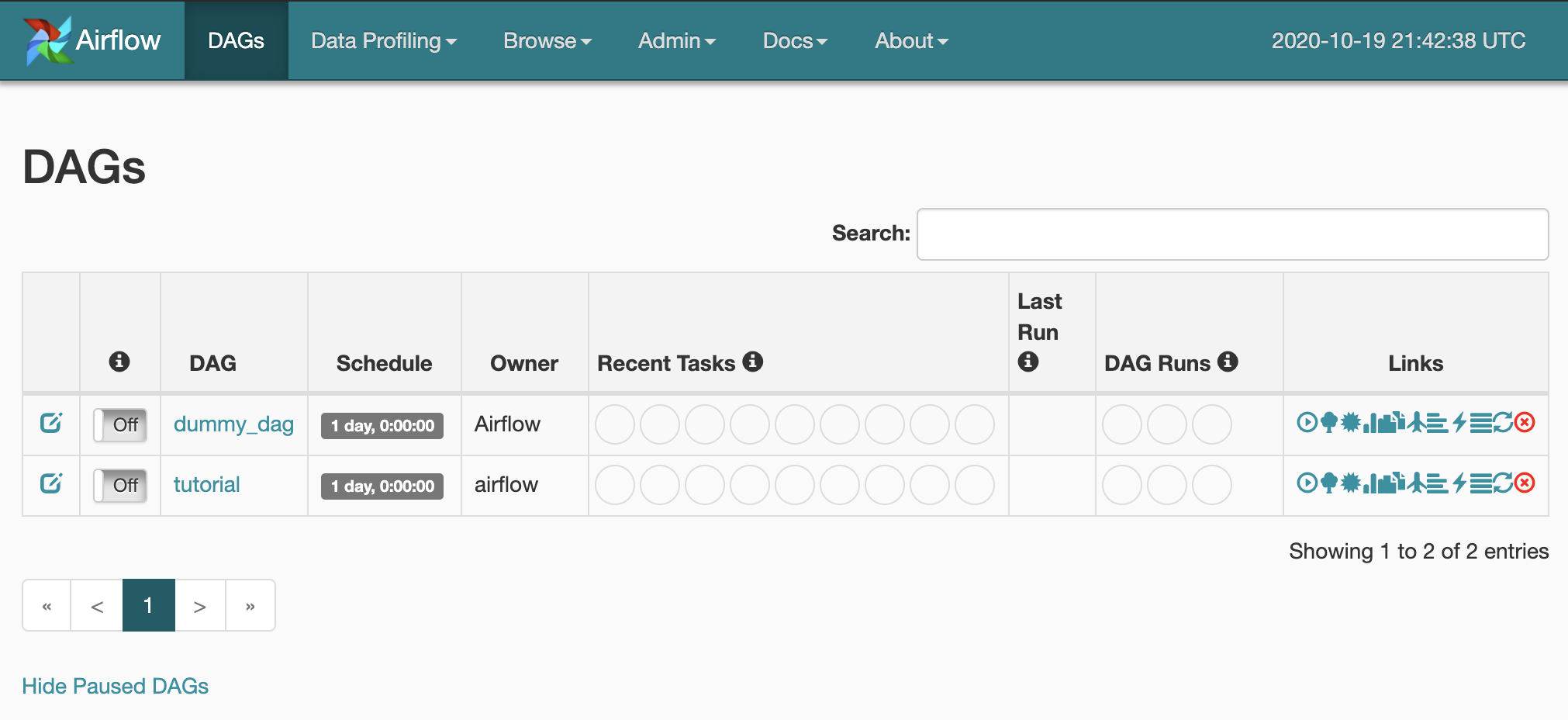This screenshot has width=1568, height=720.
Task: Click Hide Paused DAGs link
Action: pos(115,686)
